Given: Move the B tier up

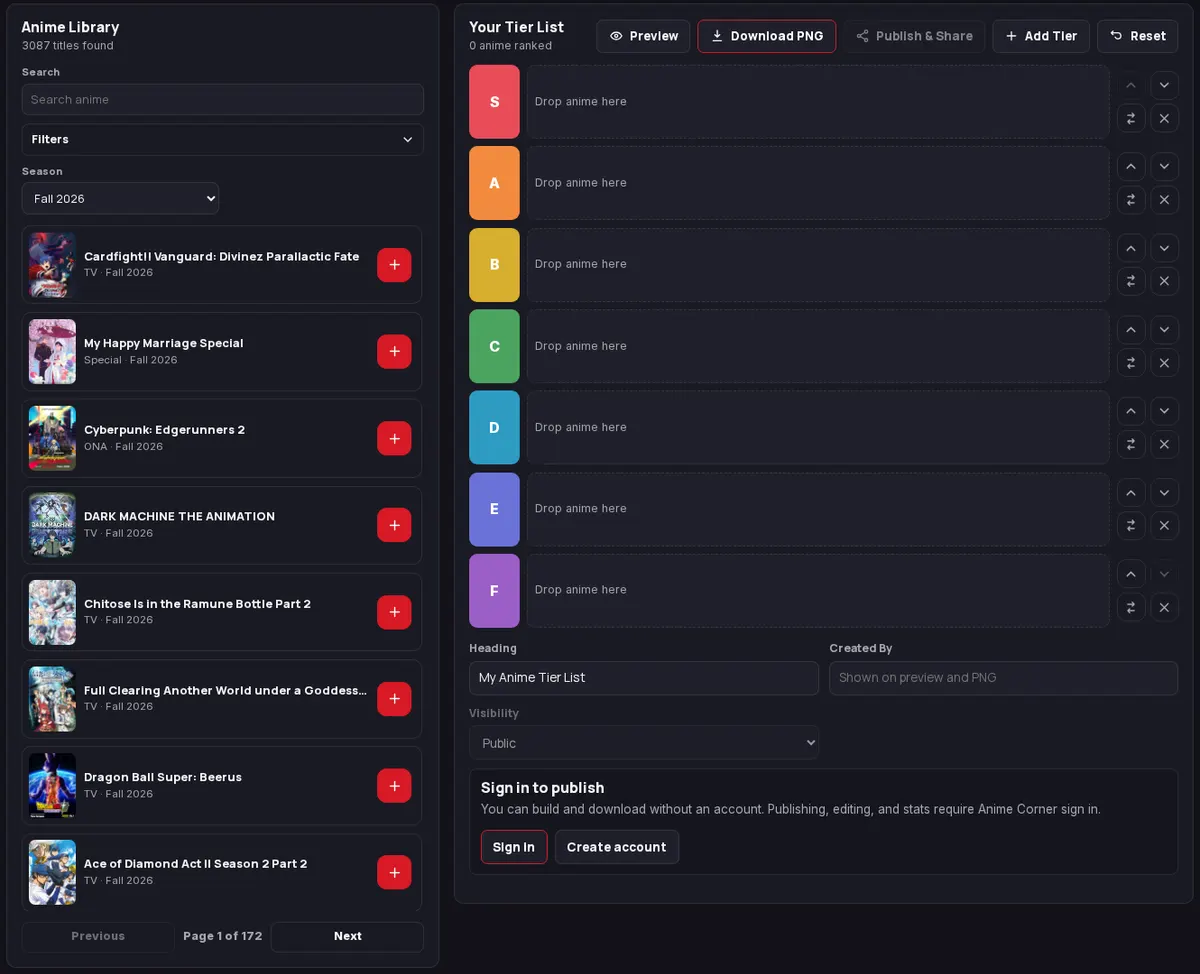Looking at the screenshot, I should 1131,248.
